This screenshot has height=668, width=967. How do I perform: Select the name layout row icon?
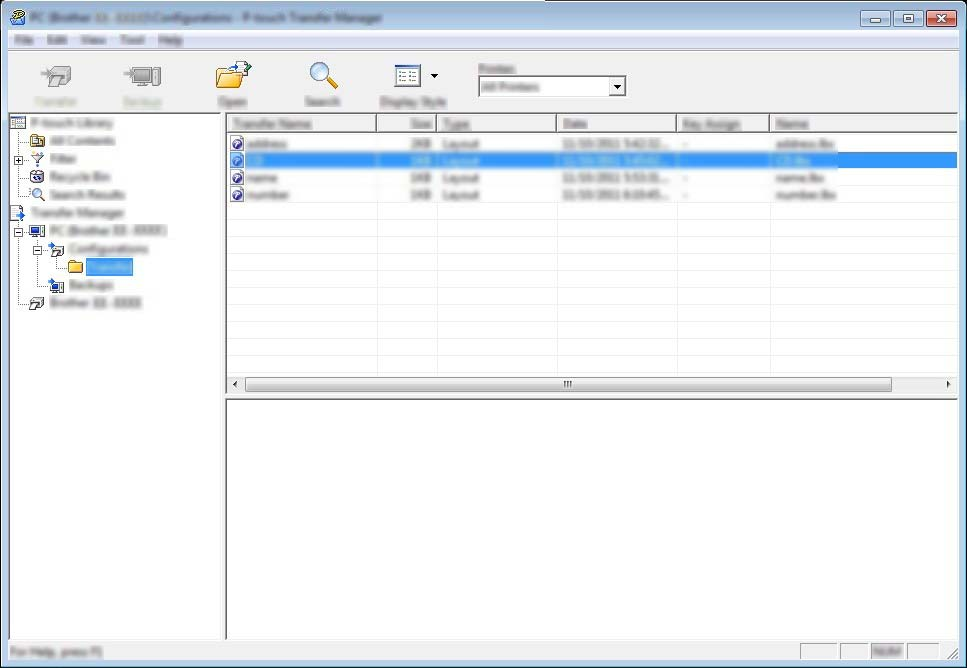click(237, 178)
